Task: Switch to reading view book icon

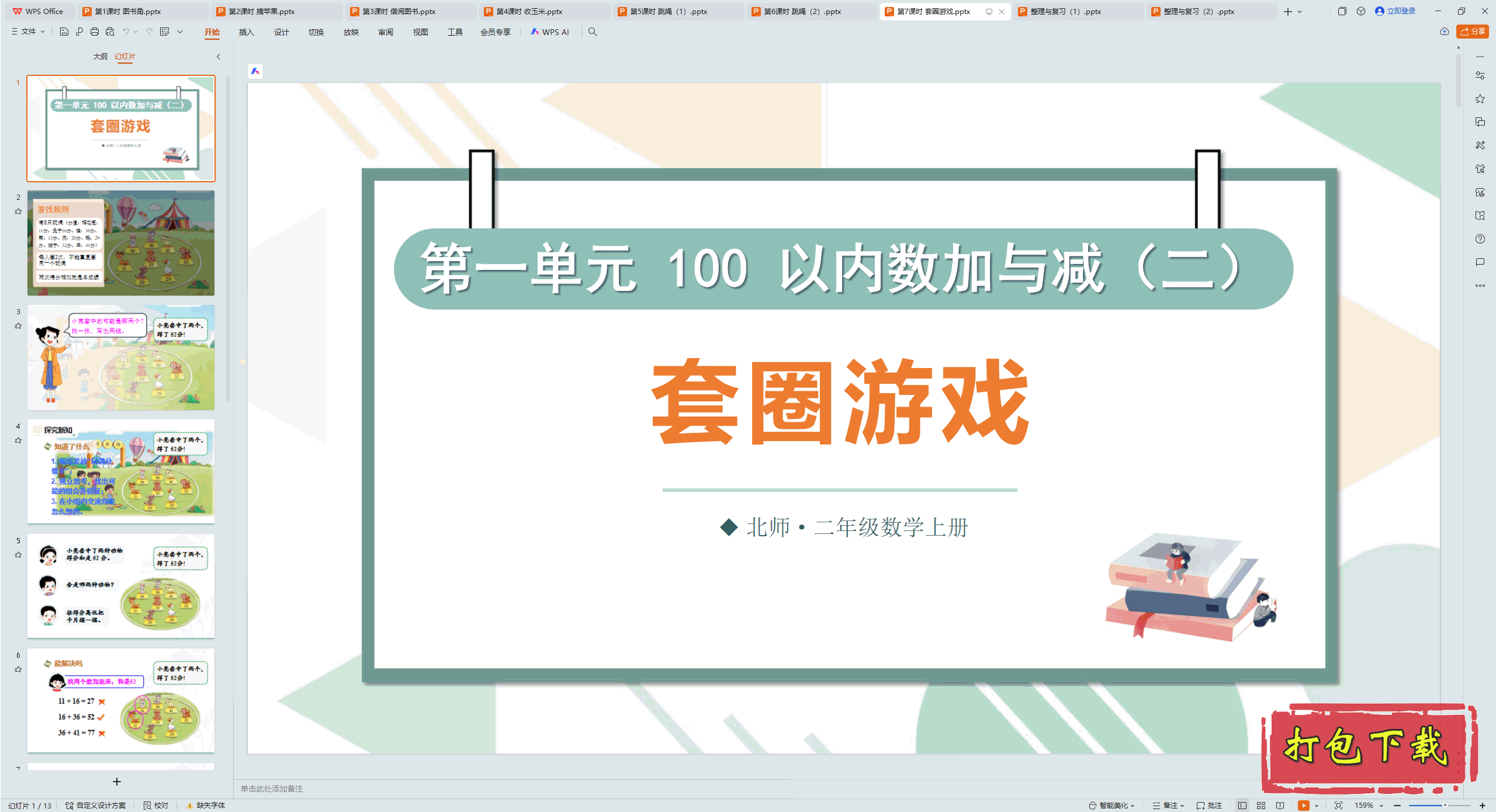Action: coord(1280,805)
